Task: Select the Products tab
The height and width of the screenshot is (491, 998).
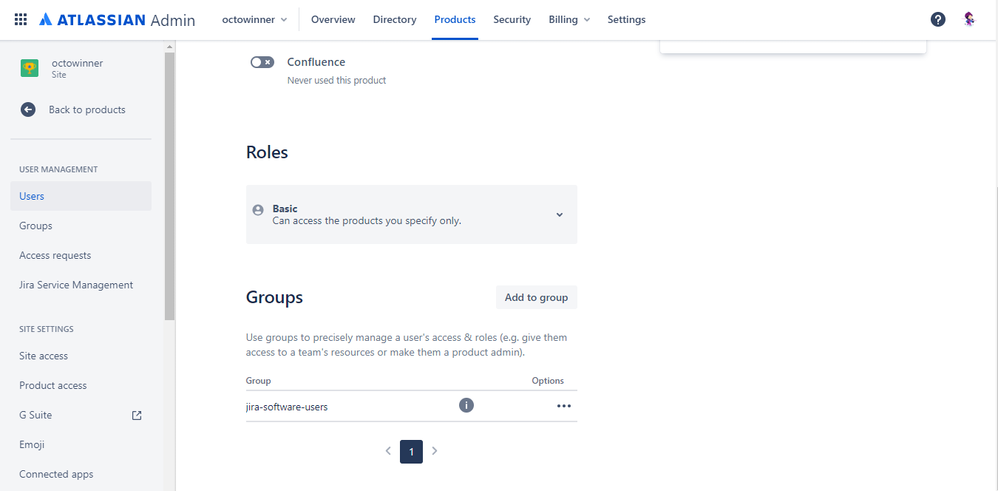Action: pyautogui.click(x=455, y=20)
